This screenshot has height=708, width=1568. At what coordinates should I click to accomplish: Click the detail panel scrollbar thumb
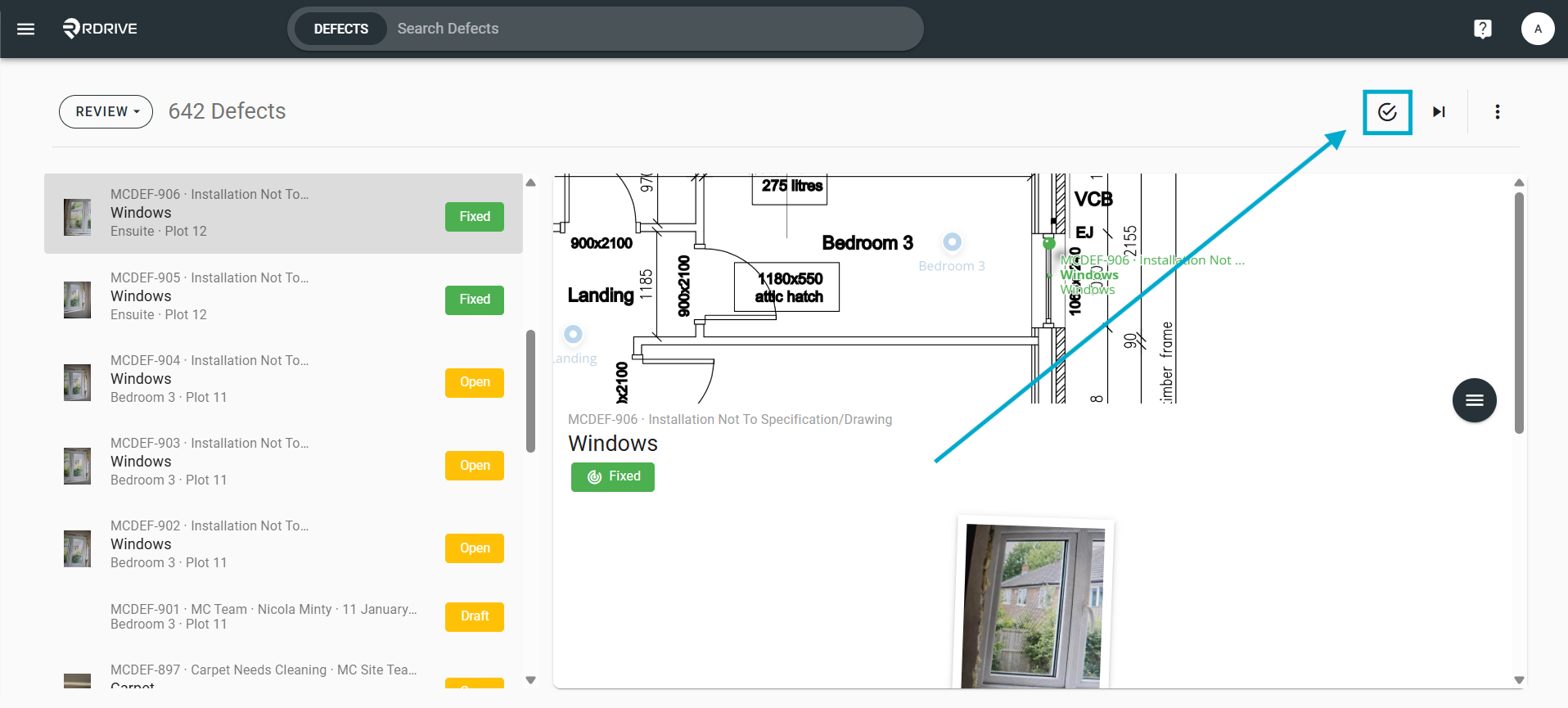click(x=1519, y=313)
